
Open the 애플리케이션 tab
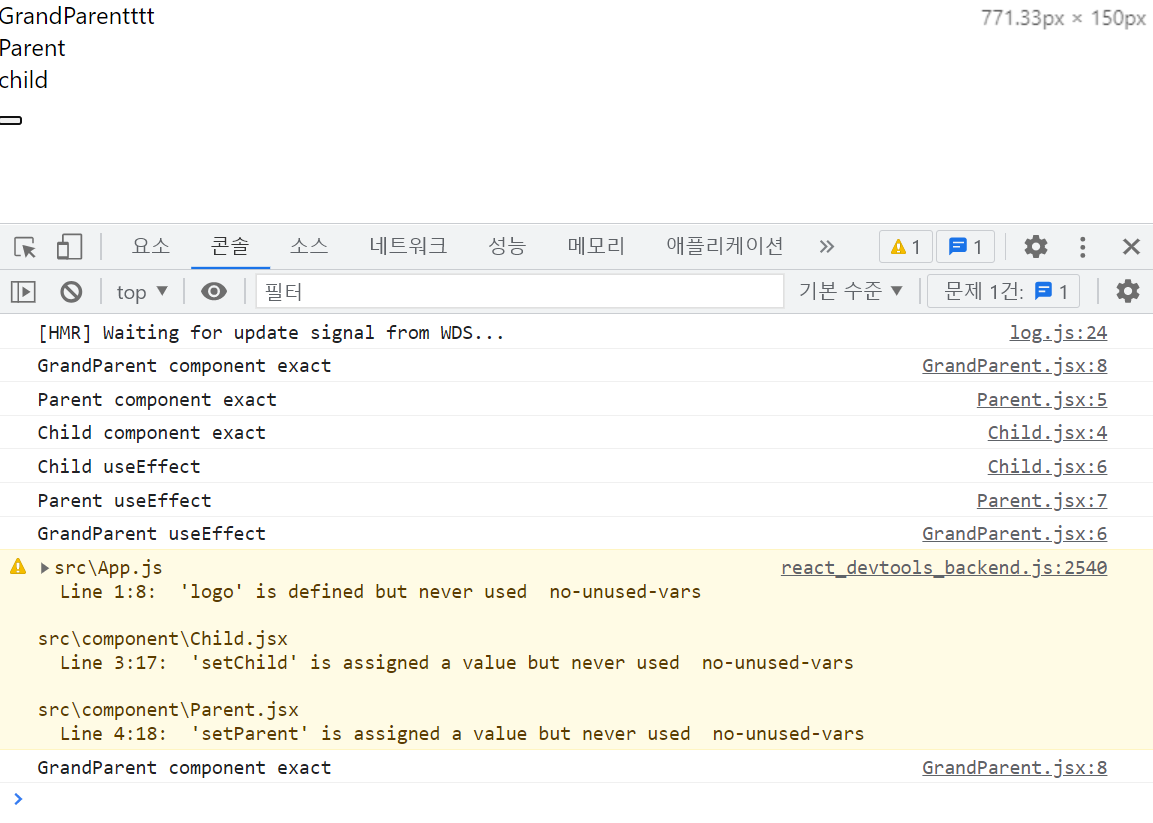coord(725,246)
